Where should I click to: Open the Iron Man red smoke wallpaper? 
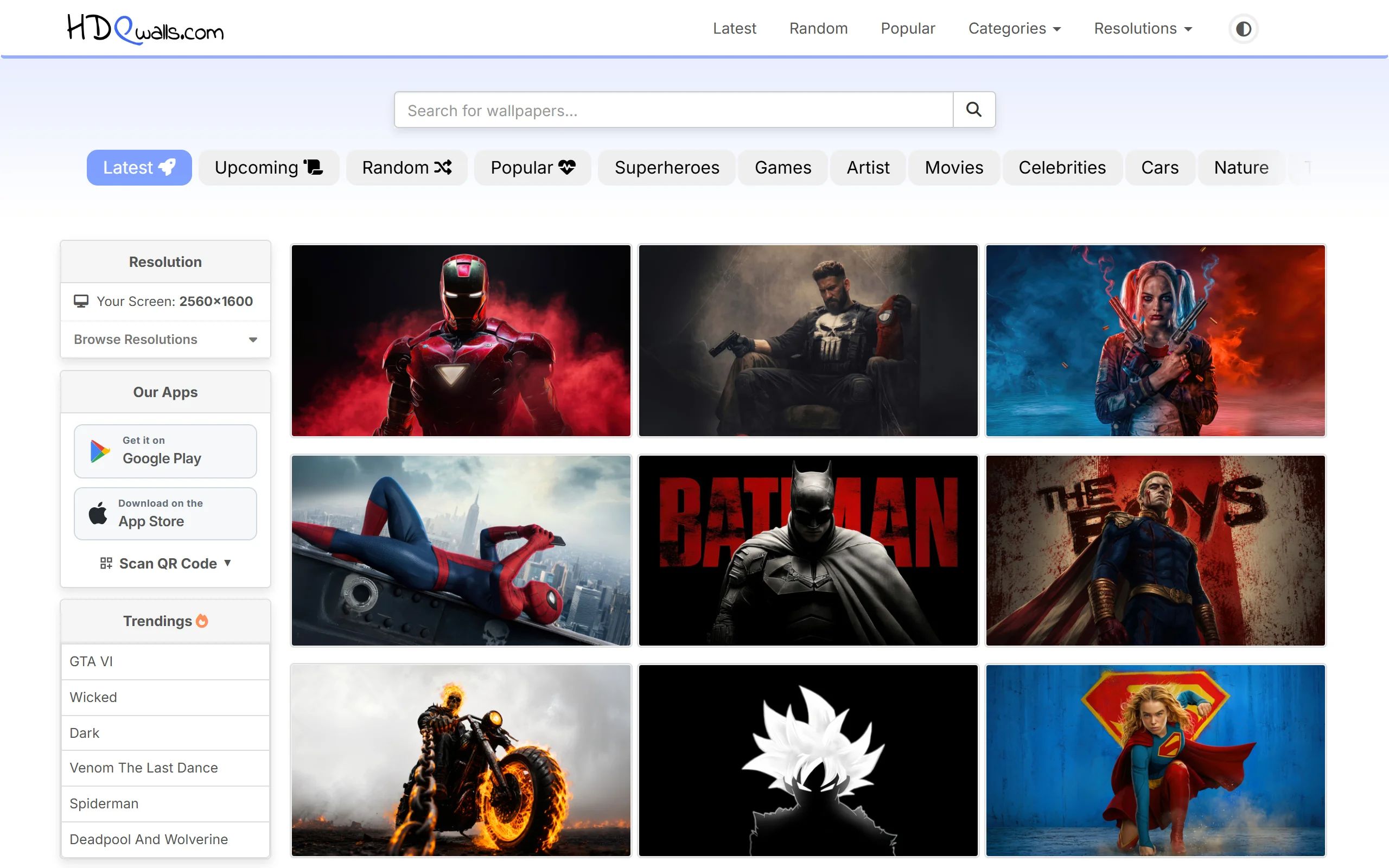(461, 341)
